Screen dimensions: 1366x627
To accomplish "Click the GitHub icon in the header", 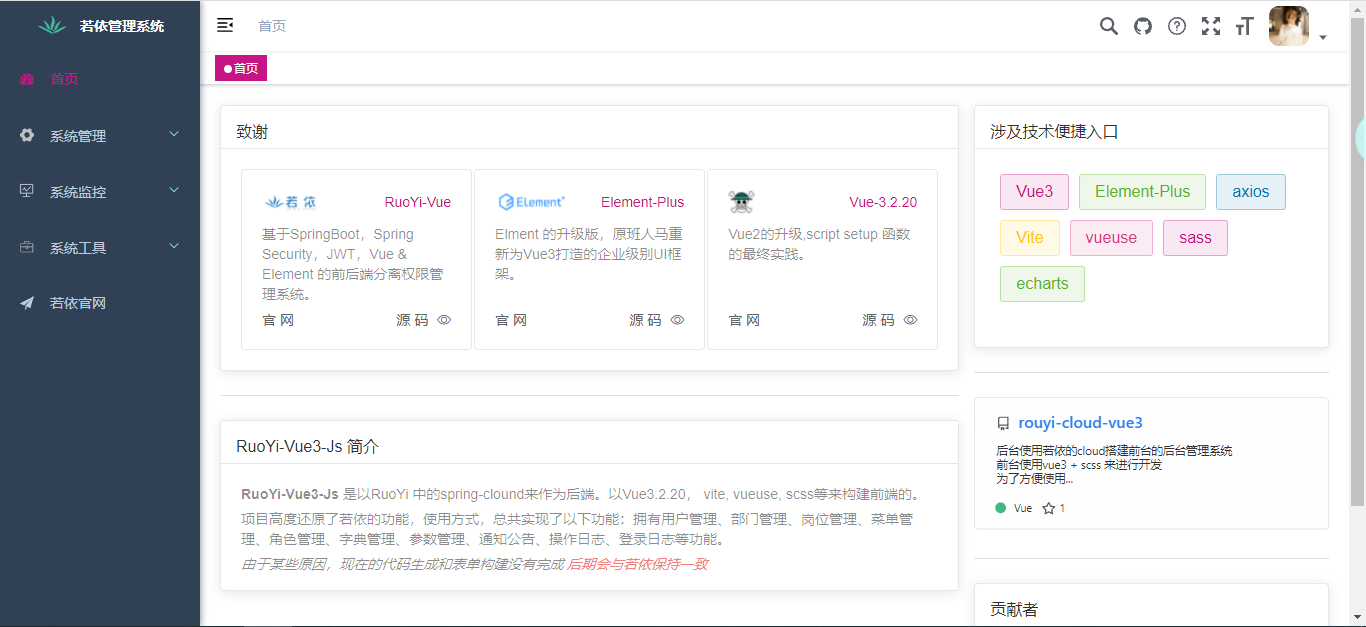I will 1142,26.
